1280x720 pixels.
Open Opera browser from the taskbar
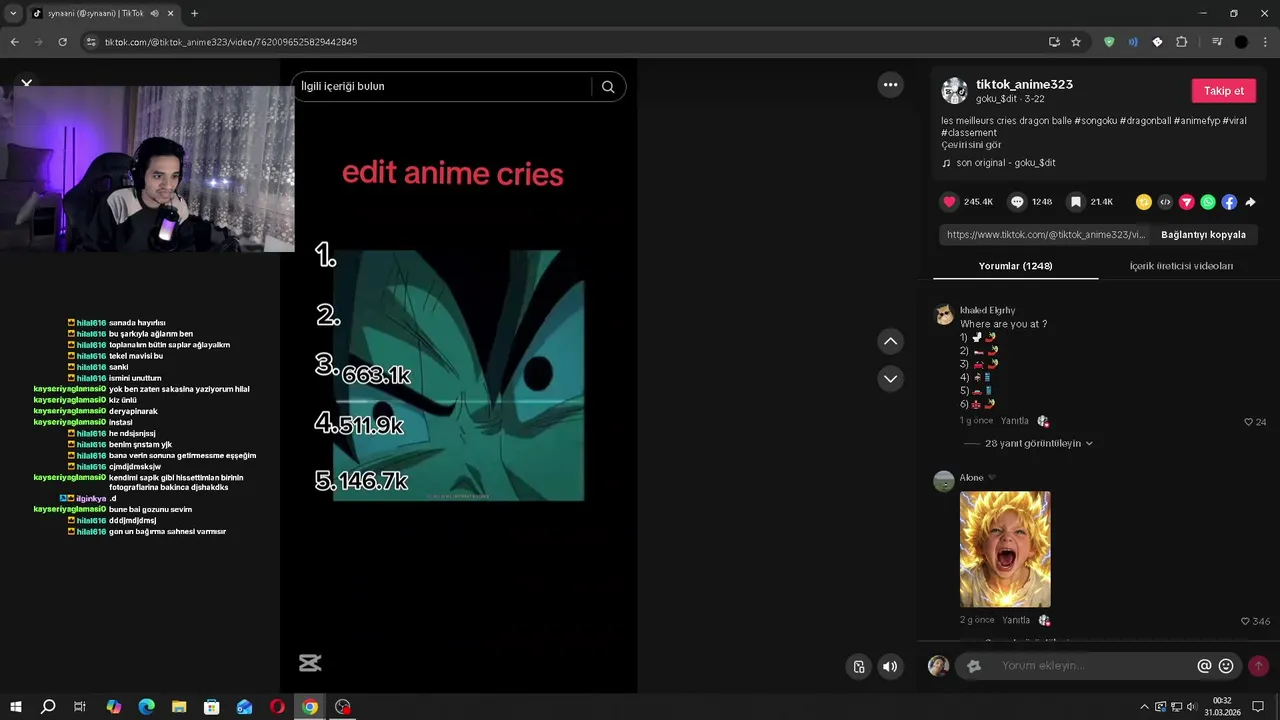277,707
